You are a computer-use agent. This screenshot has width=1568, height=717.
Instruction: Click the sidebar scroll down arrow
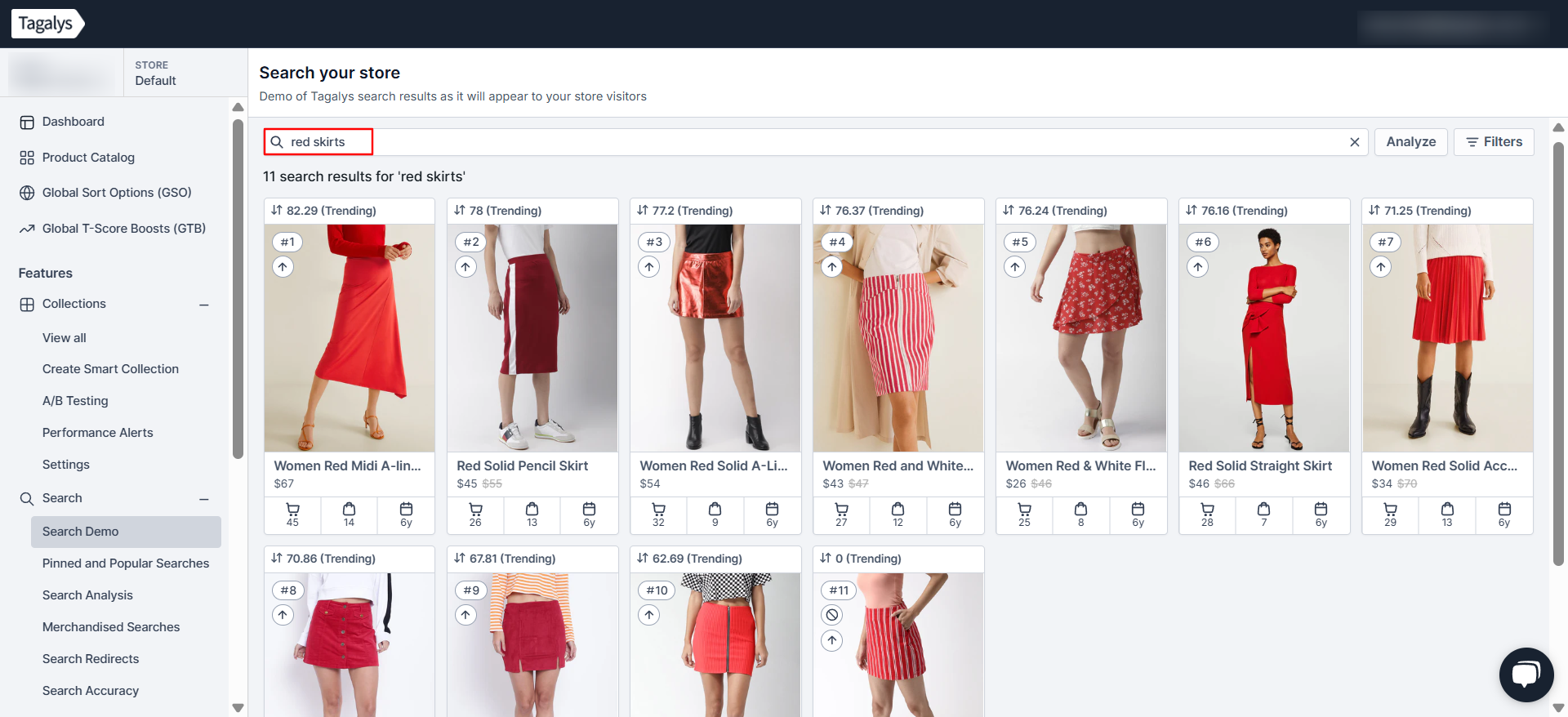[238, 708]
